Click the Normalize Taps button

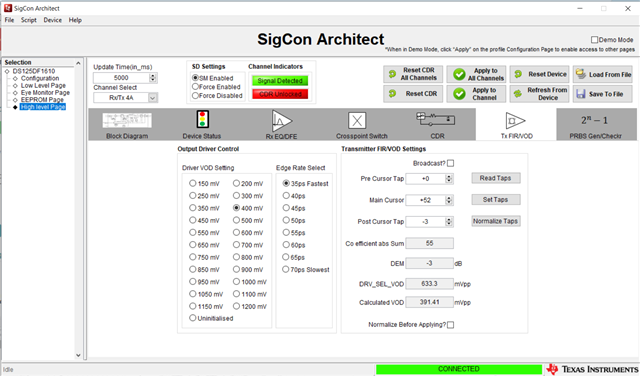[496, 221]
